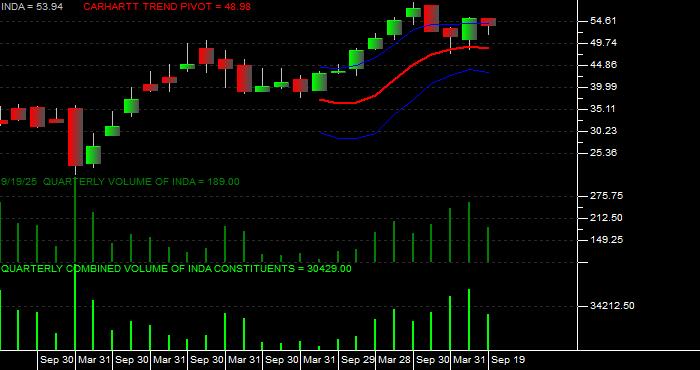
Task: Click the 'Sep 19' date axis label
Action: tap(508, 360)
